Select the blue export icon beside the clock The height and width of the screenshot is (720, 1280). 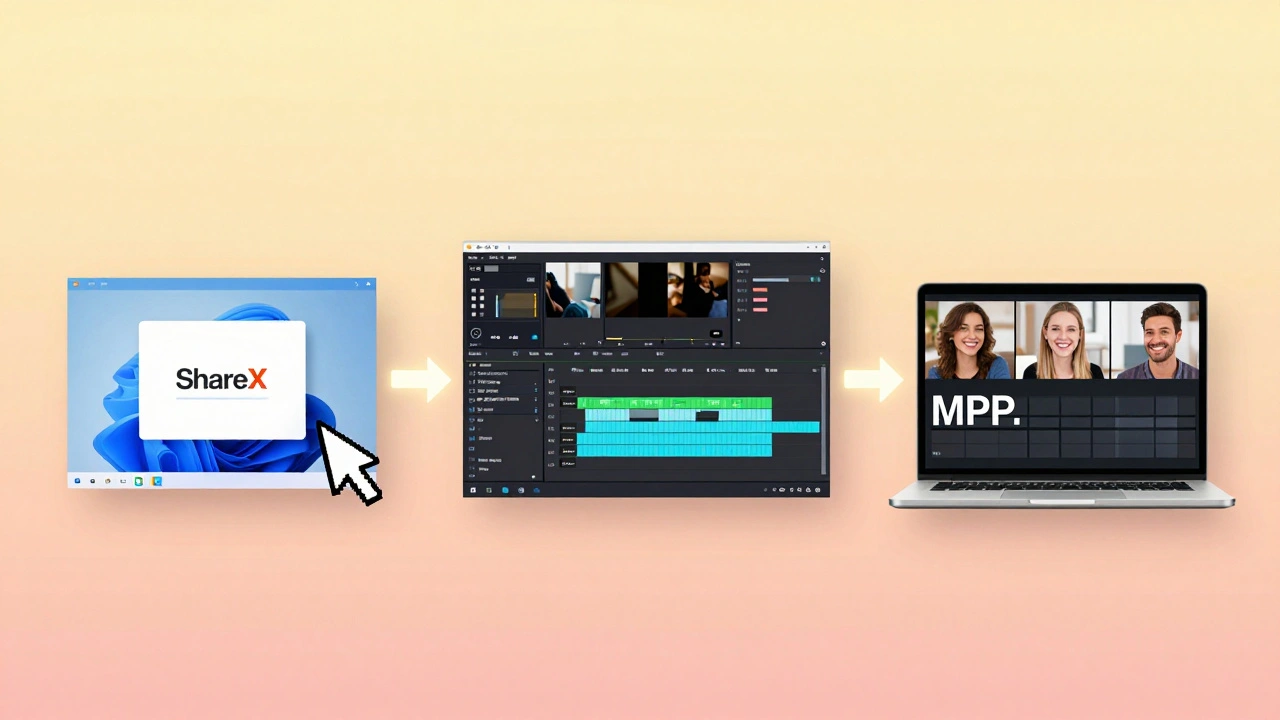pos(534,336)
